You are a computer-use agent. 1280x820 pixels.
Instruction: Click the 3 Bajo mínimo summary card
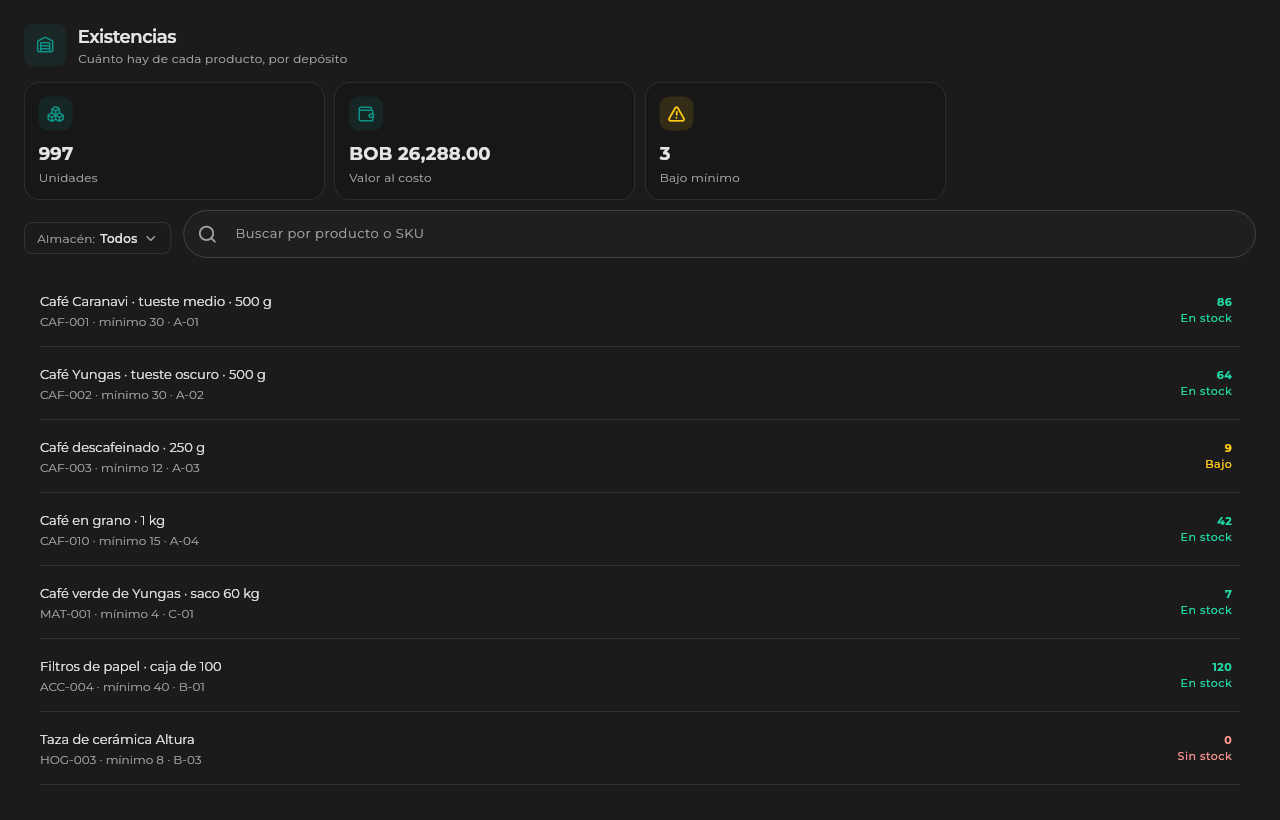point(795,141)
